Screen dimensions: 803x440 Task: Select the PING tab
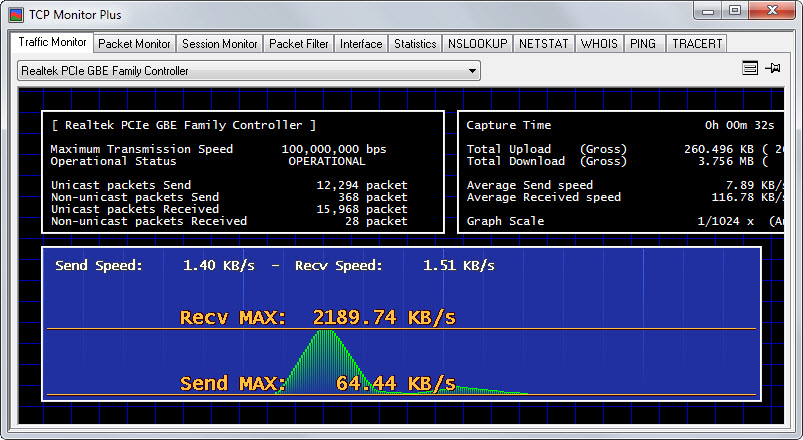tap(643, 44)
